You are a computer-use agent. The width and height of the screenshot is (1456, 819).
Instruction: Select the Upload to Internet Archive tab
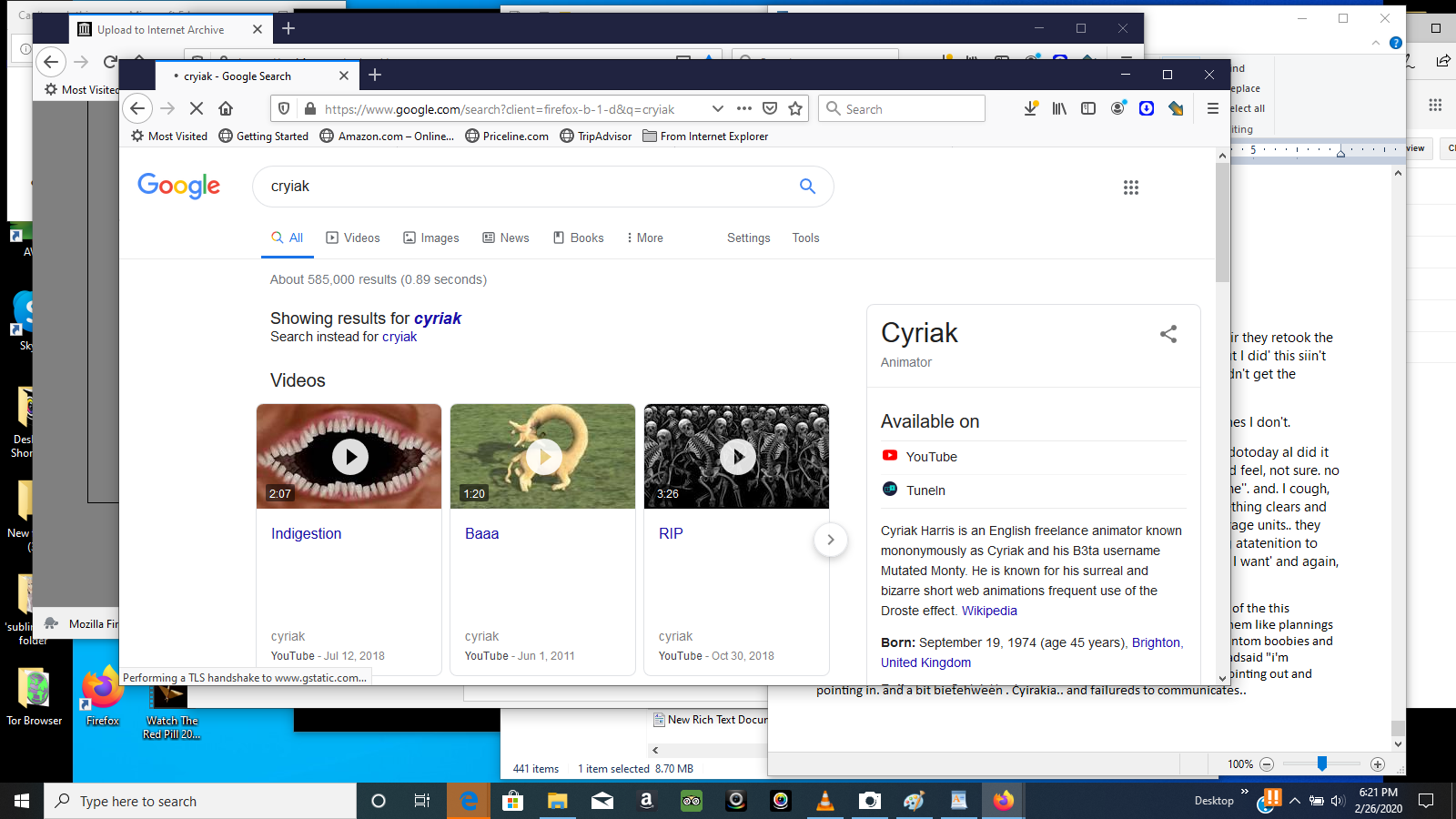tap(160, 30)
